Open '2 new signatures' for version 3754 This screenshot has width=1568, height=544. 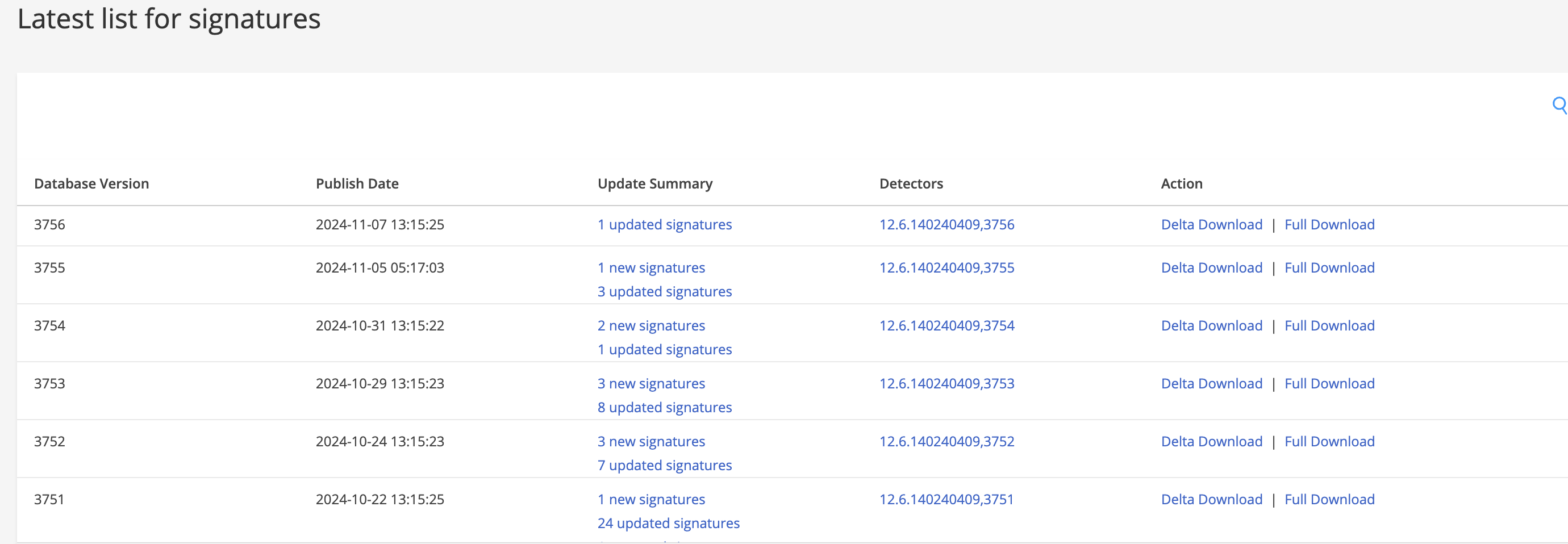pyautogui.click(x=651, y=325)
